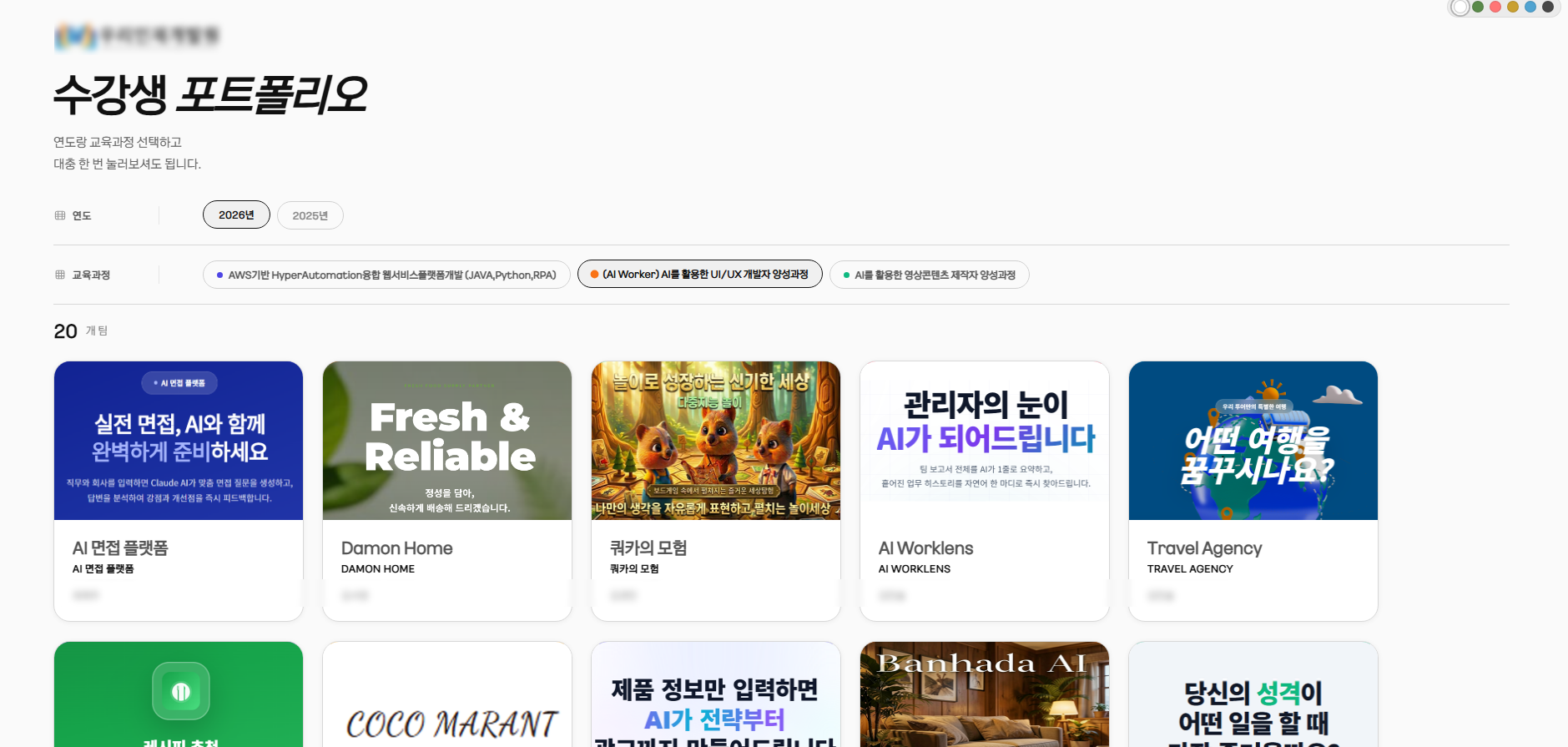Open the 어떤 여행을 꿈꾸시나요 thumbnail

[1253, 441]
